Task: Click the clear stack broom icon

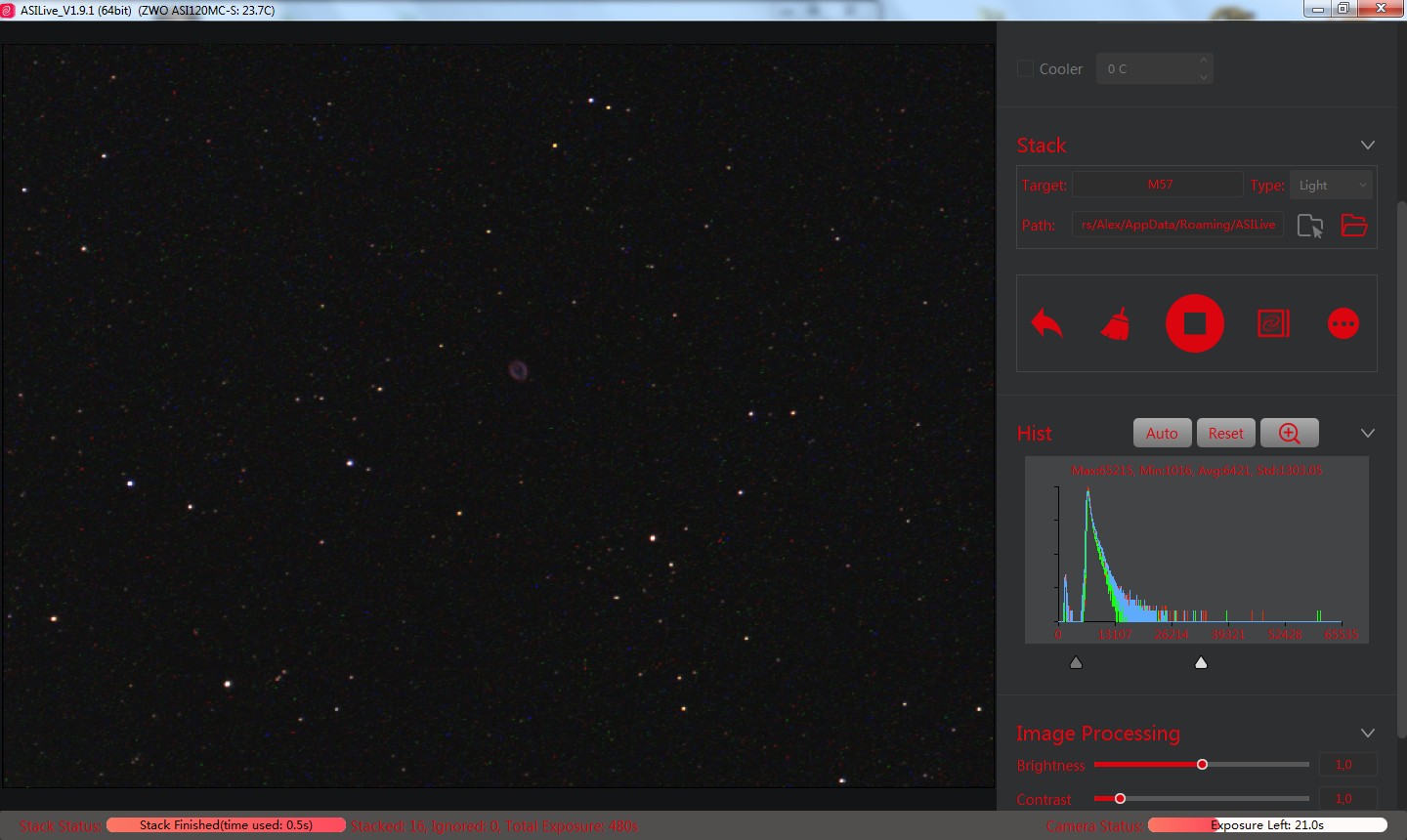Action: (1116, 323)
